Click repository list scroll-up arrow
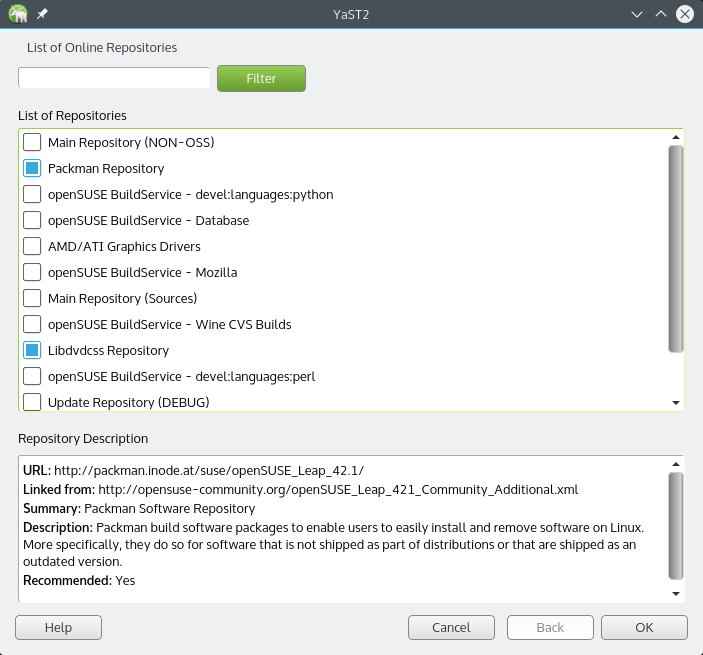Image resolution: width=703 pixels, height=655 pixels. tap(676, 137)
